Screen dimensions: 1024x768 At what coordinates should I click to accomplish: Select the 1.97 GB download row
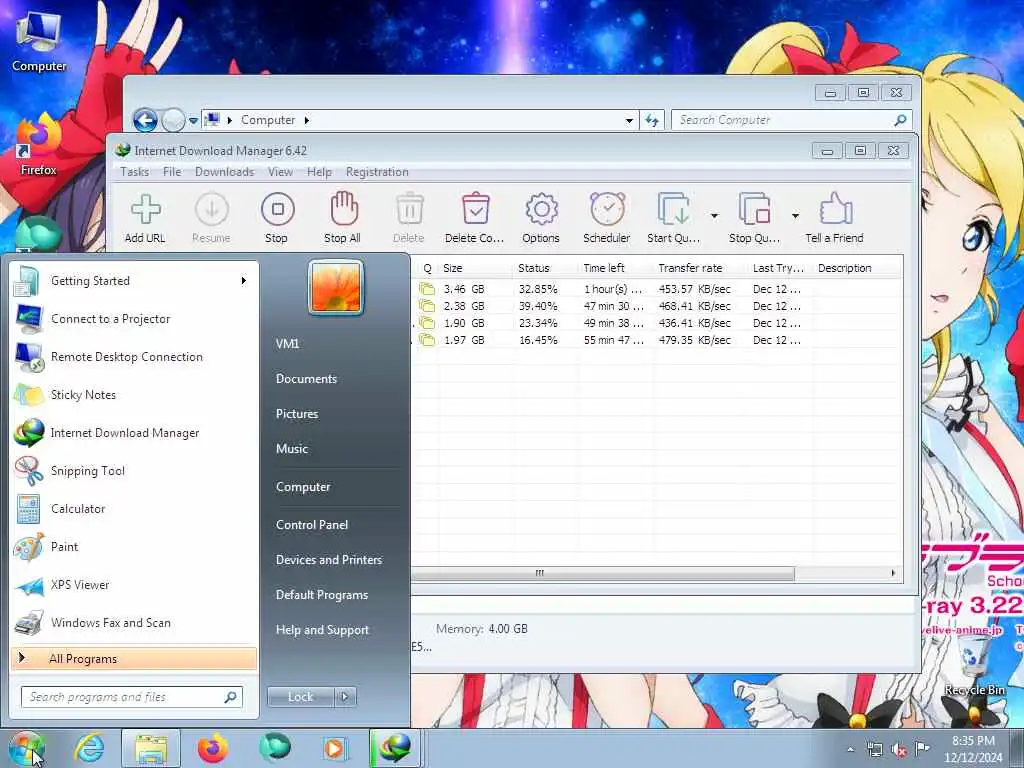pyautogui.click(x=656, y=340)
